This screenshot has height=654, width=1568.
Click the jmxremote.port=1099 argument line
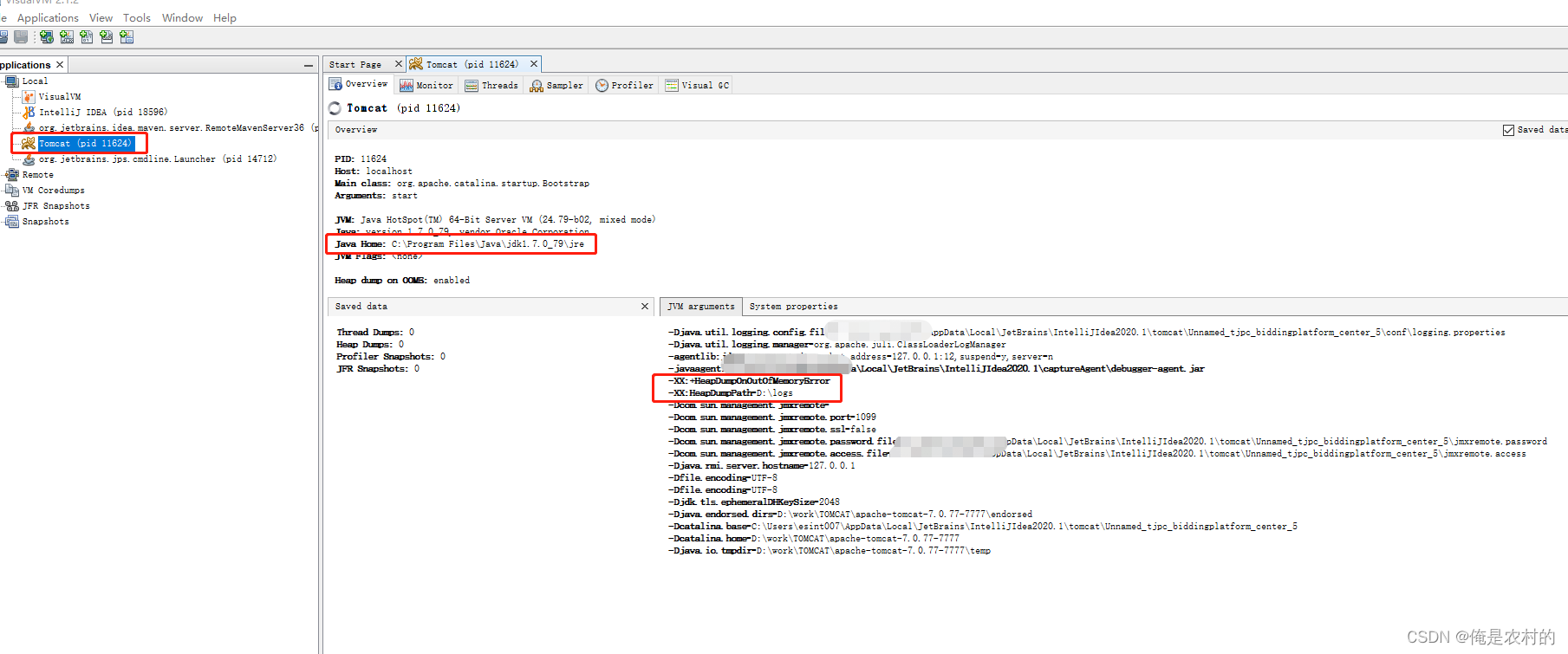[771, 418]
